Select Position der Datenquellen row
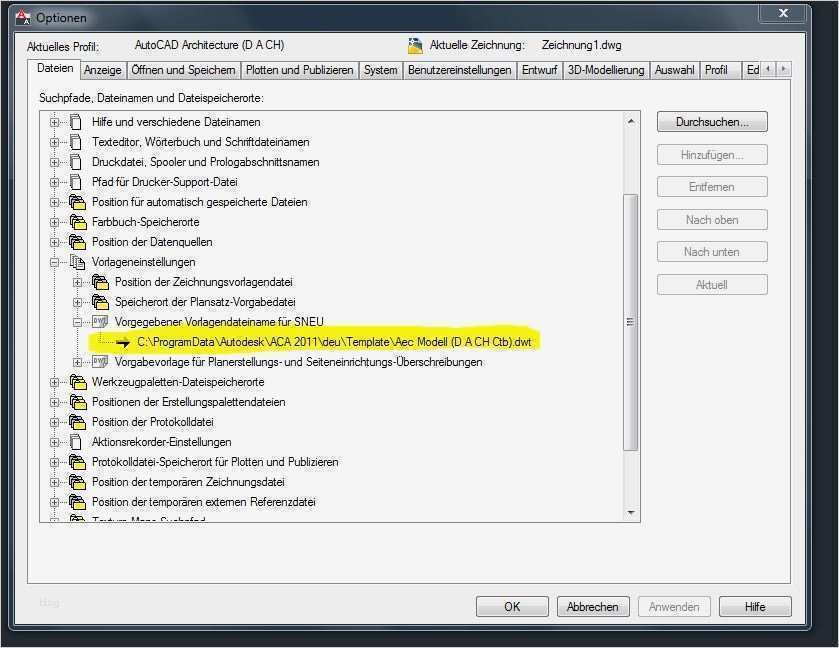Screen dimensions: 839x648 pos(152,242)
